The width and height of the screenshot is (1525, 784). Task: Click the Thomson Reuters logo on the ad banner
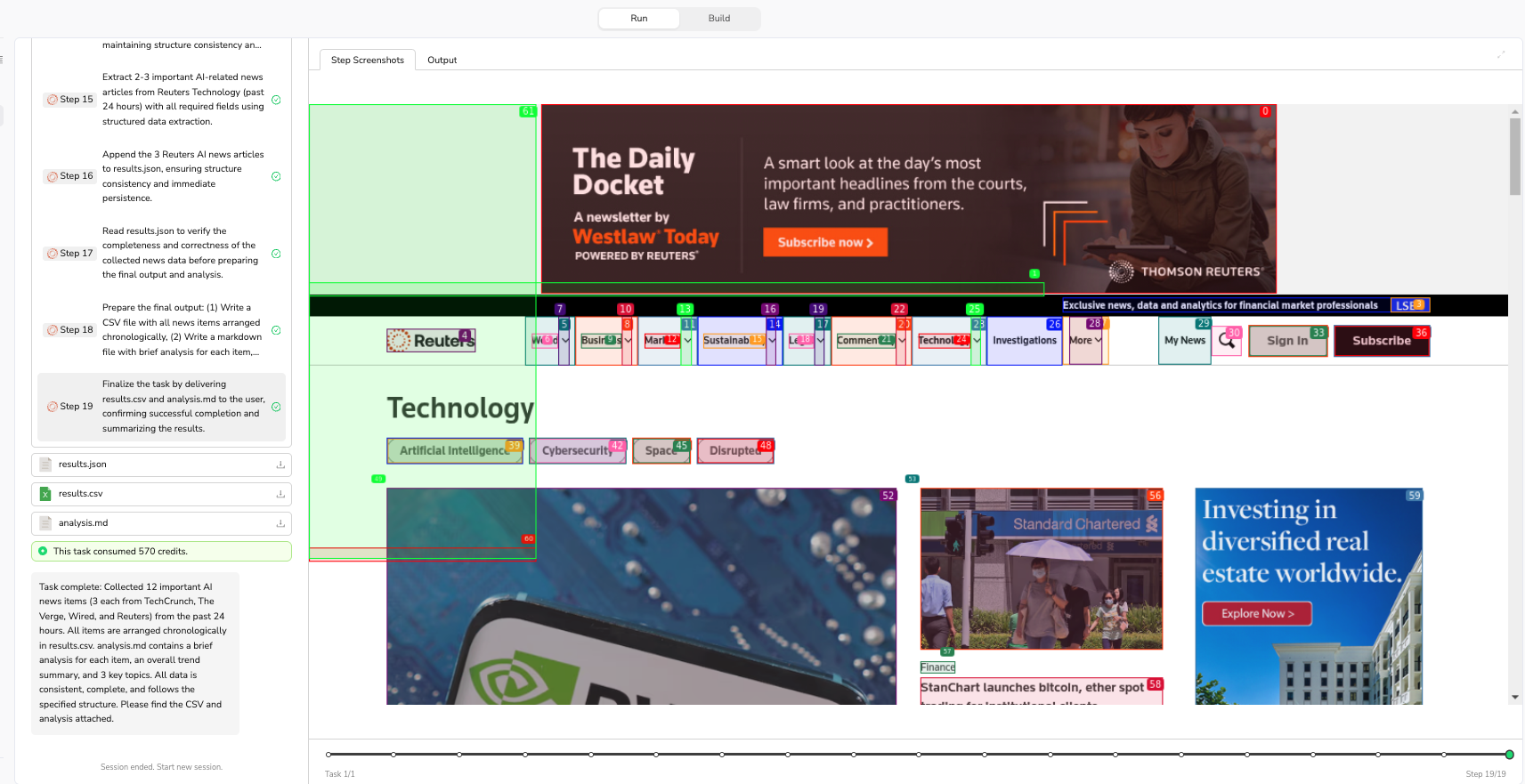pos(1185,271)
